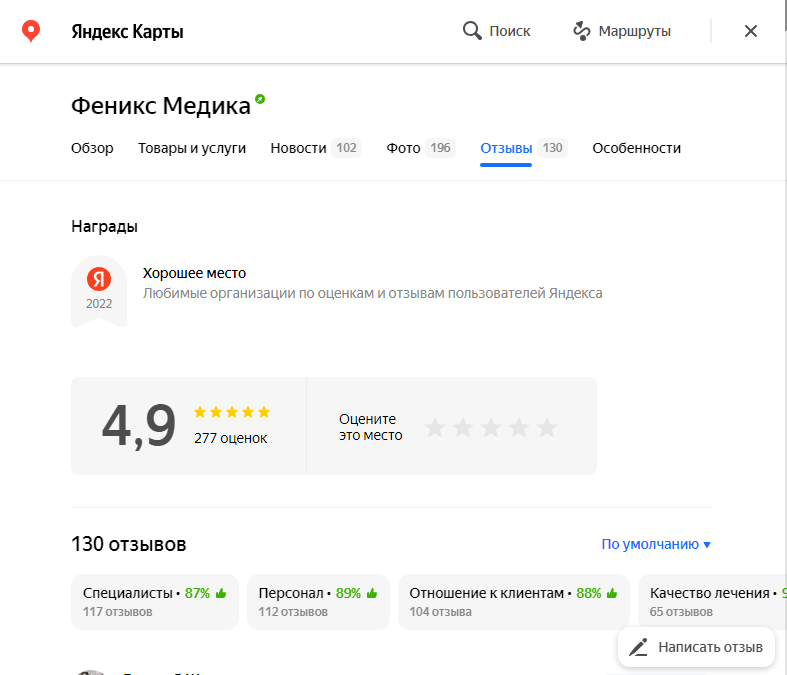
Task: Switch to the Товары и услуги tab
Action: pos(192,148)
